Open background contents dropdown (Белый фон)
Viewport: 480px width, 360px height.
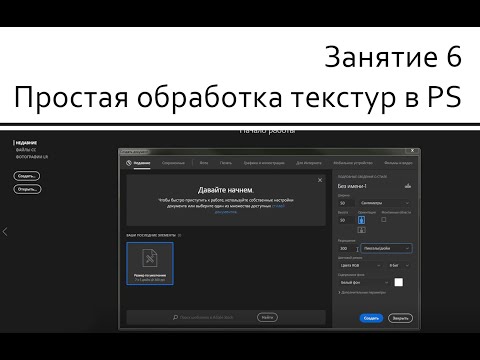click(x=364, y=283)
